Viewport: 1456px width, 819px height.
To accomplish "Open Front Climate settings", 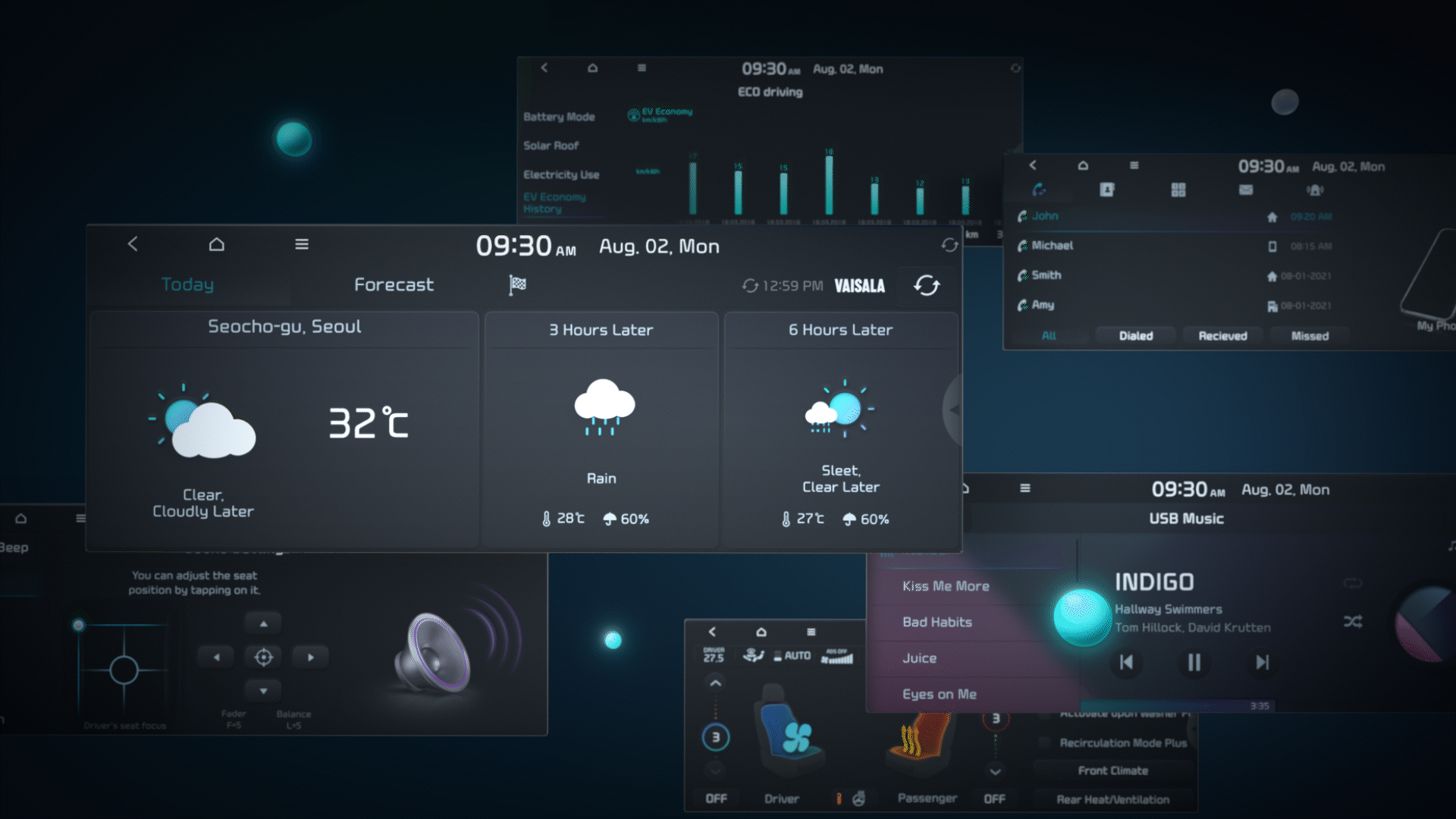I will [x=1112, y=770].
